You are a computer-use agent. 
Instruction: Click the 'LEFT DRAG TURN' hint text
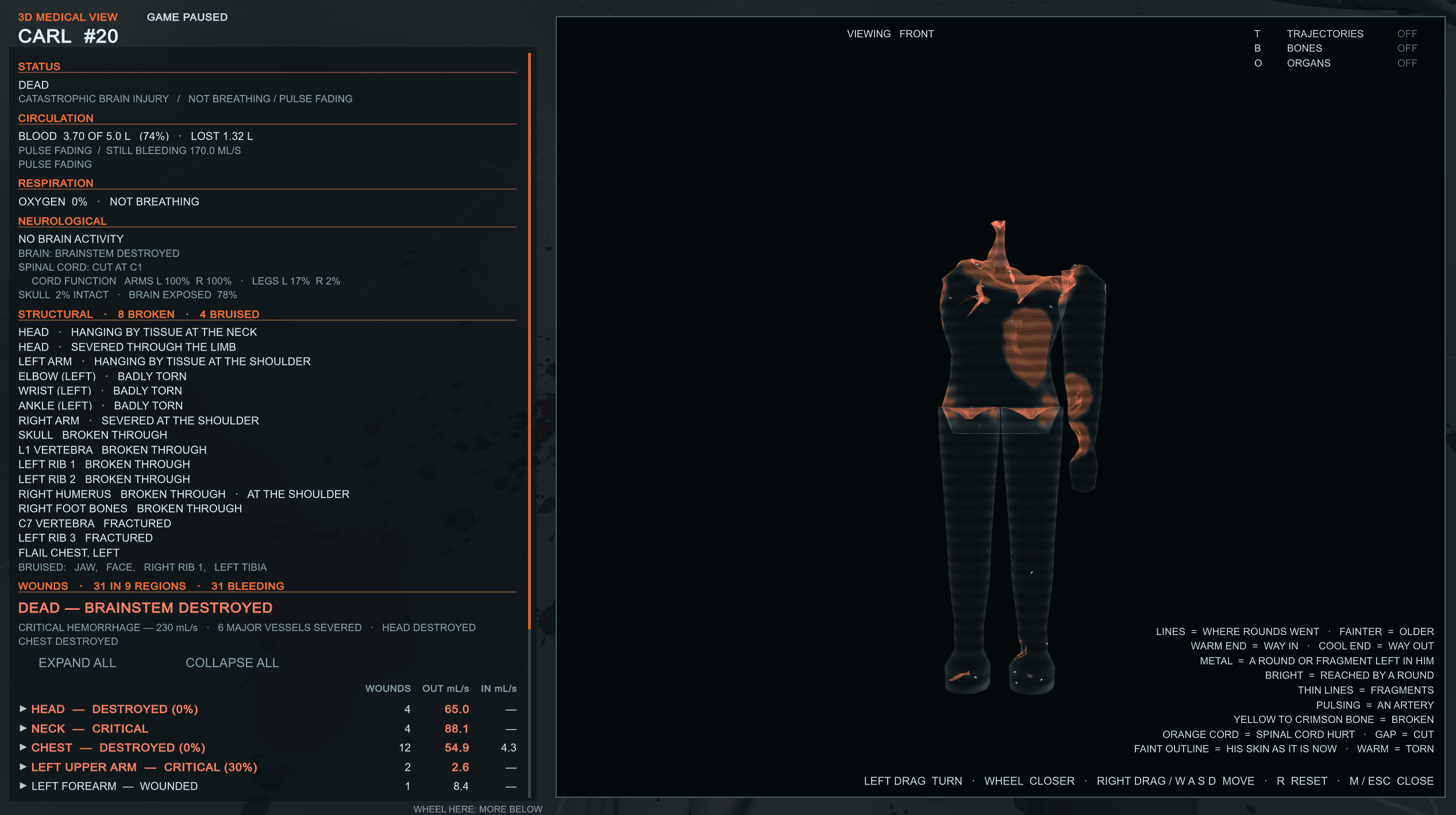pos(913,781)
